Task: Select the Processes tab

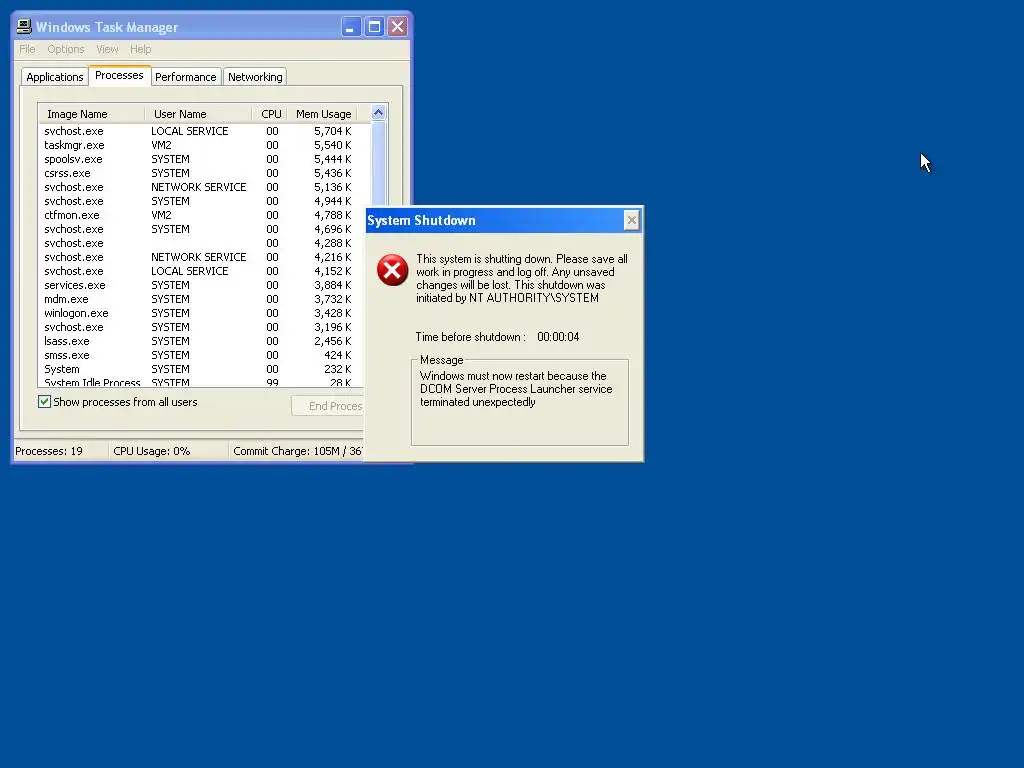Action: (x=119, y=75)
